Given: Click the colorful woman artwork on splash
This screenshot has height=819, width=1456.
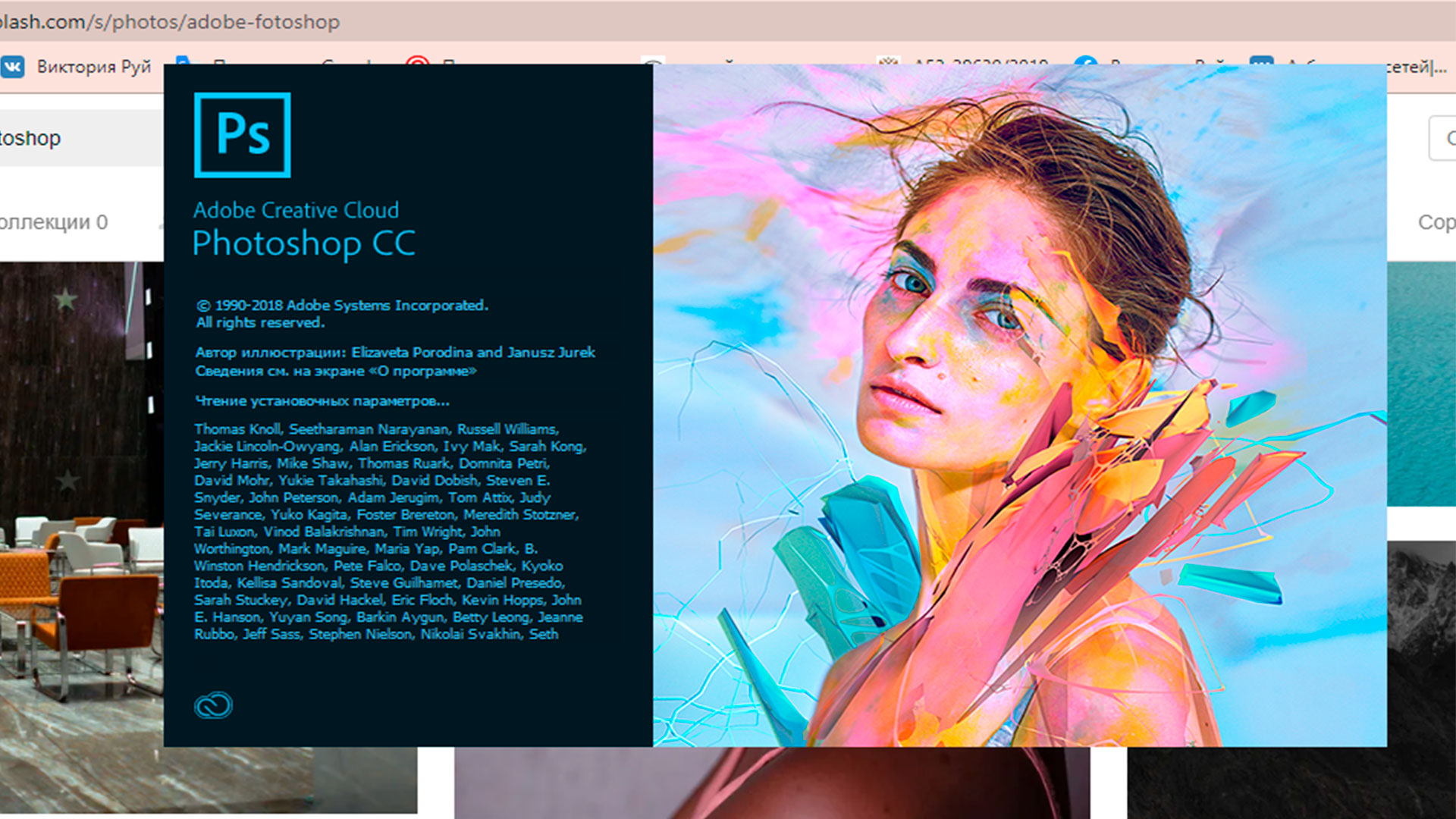Looking at the screenshot, I should (x=1020, y=406).
